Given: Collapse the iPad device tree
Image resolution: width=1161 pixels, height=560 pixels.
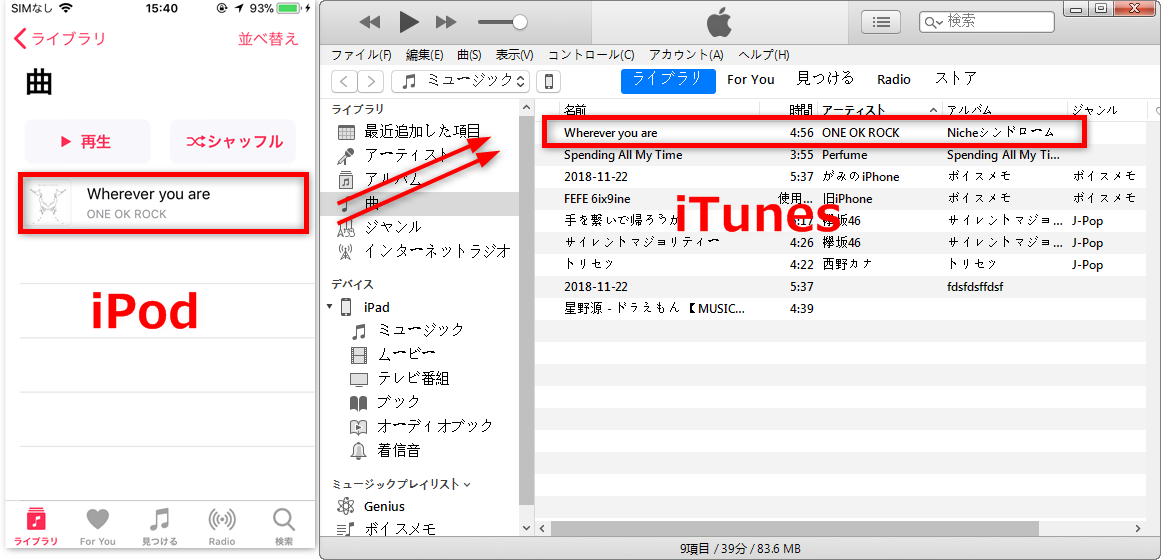Looking at the screenshot, I should tap(329, 306).
